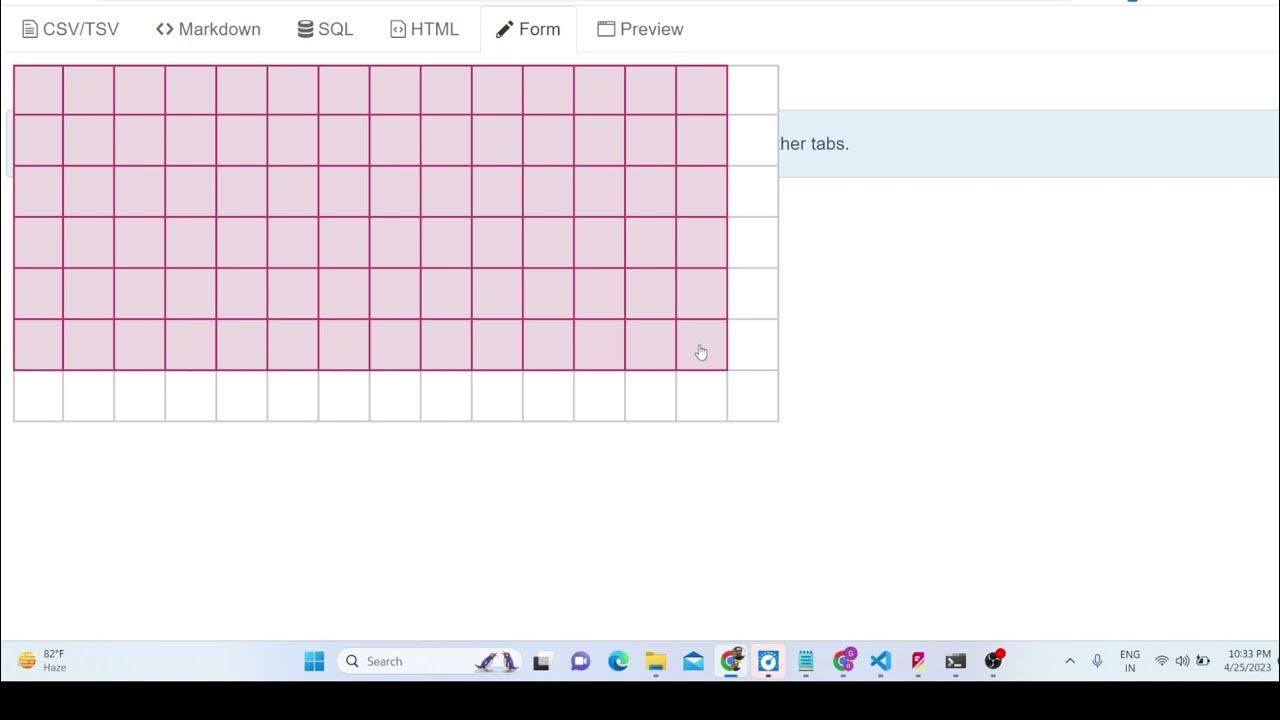This screenshot has height=720, width=1280.
Task: Open the clock and date panel
Action: tap(1247, 661)
